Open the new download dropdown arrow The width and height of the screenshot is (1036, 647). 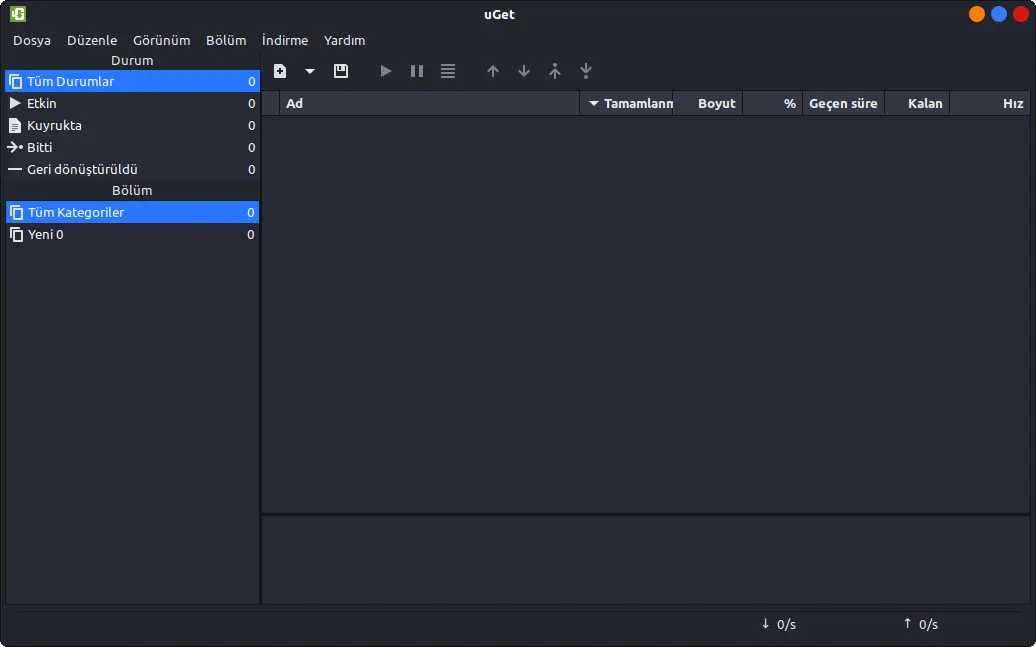point(310,71)
